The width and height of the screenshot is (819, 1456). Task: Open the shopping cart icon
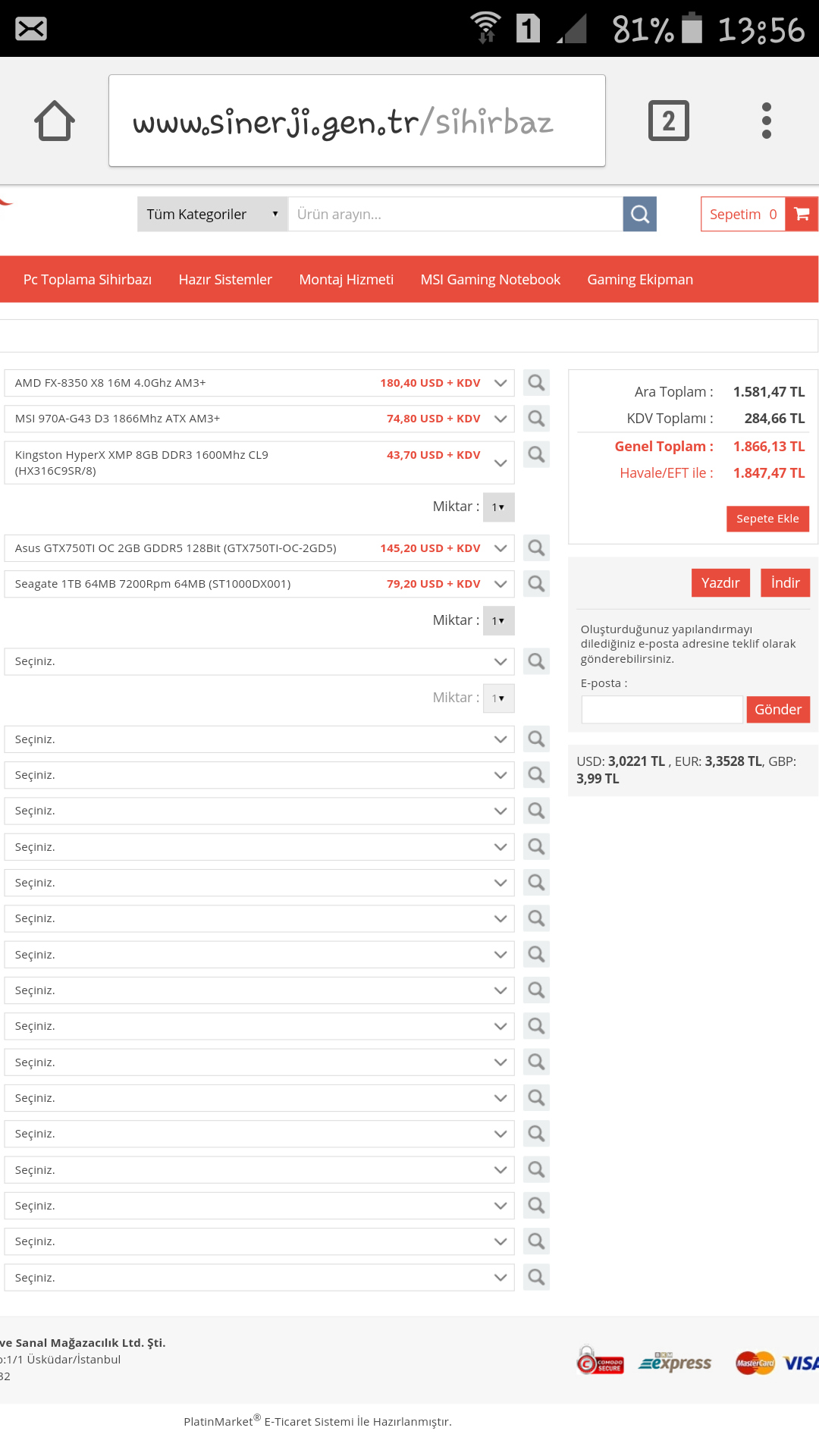pyautogui.click(x=802, y=214)
